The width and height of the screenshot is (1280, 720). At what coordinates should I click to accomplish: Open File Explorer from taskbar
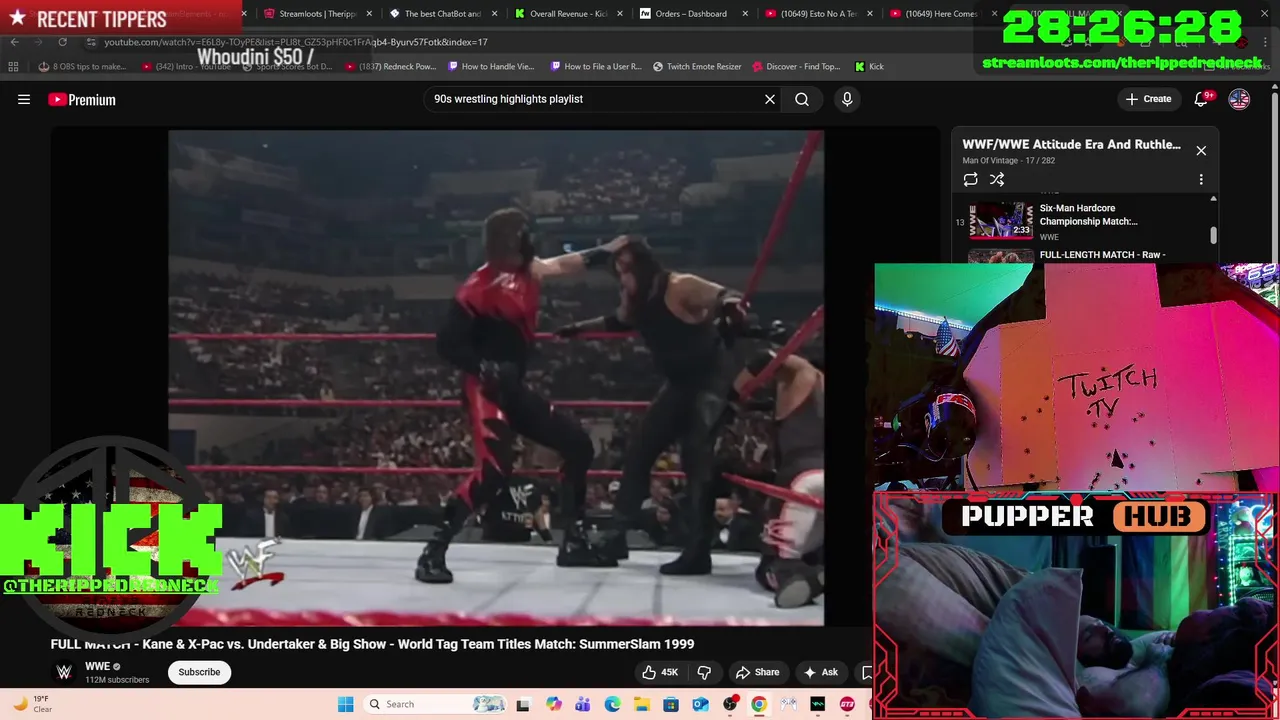[x=641, y=704]
